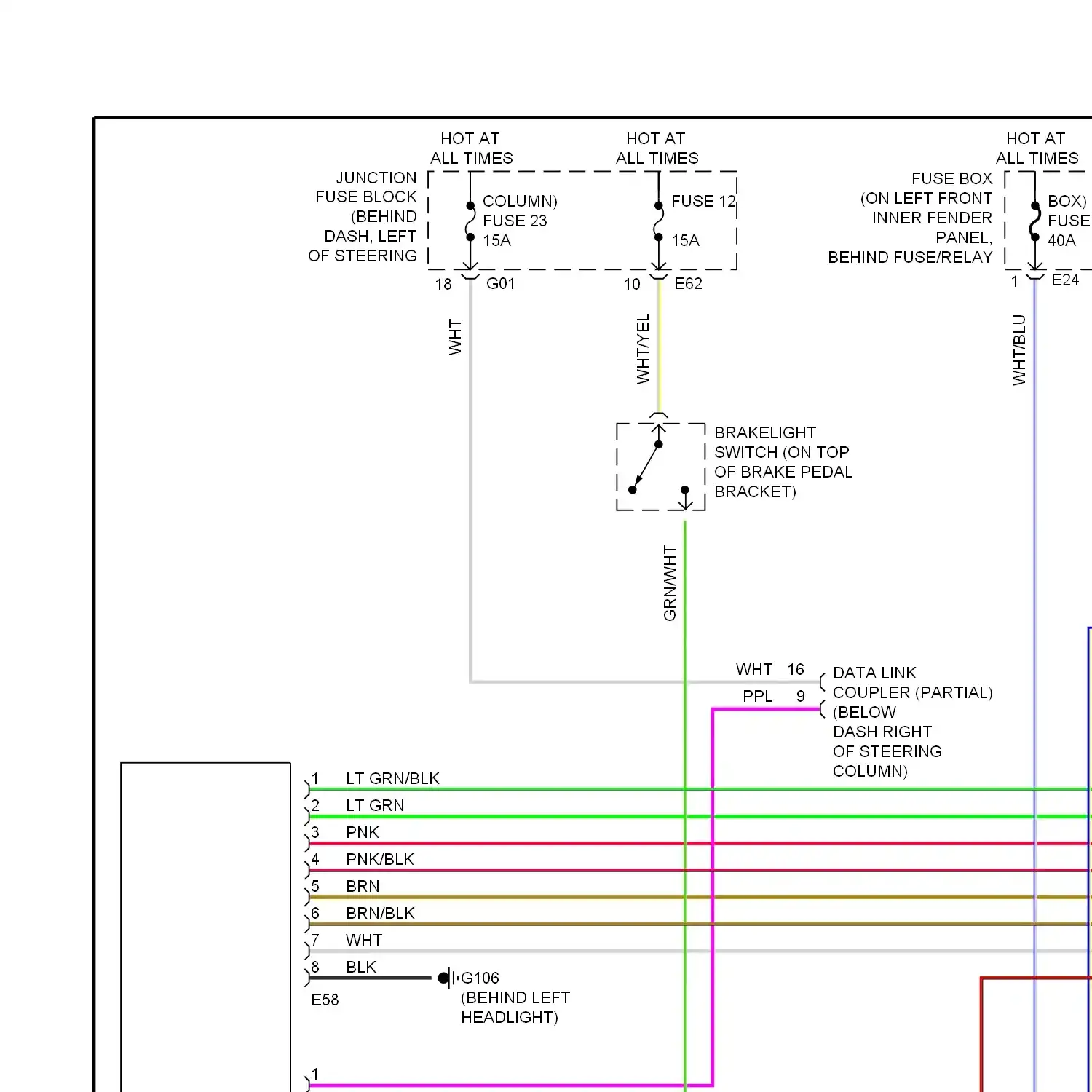This screenshot has width=1092, height=1092.
Task: Click the 40A fuse rating text
Action: (1061, 240)
